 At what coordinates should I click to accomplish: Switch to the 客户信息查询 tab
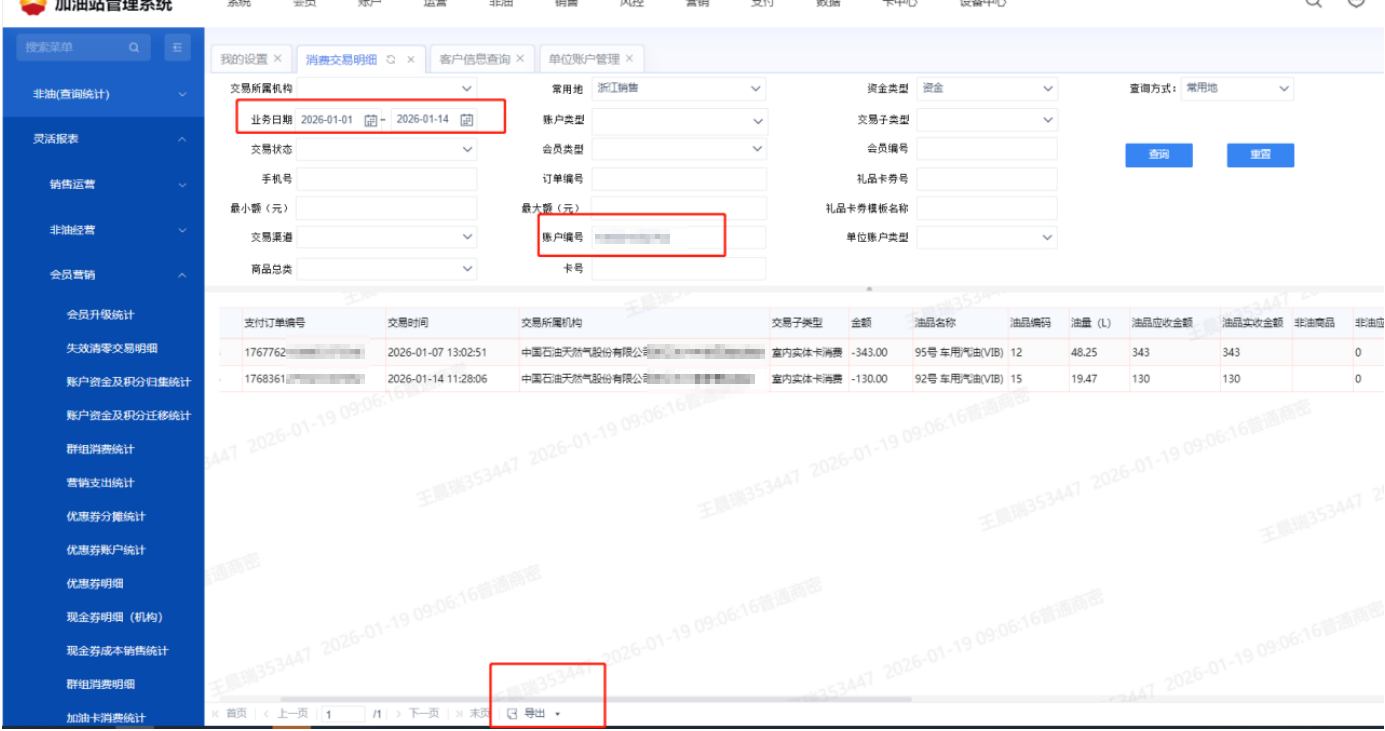pos(474,59)
